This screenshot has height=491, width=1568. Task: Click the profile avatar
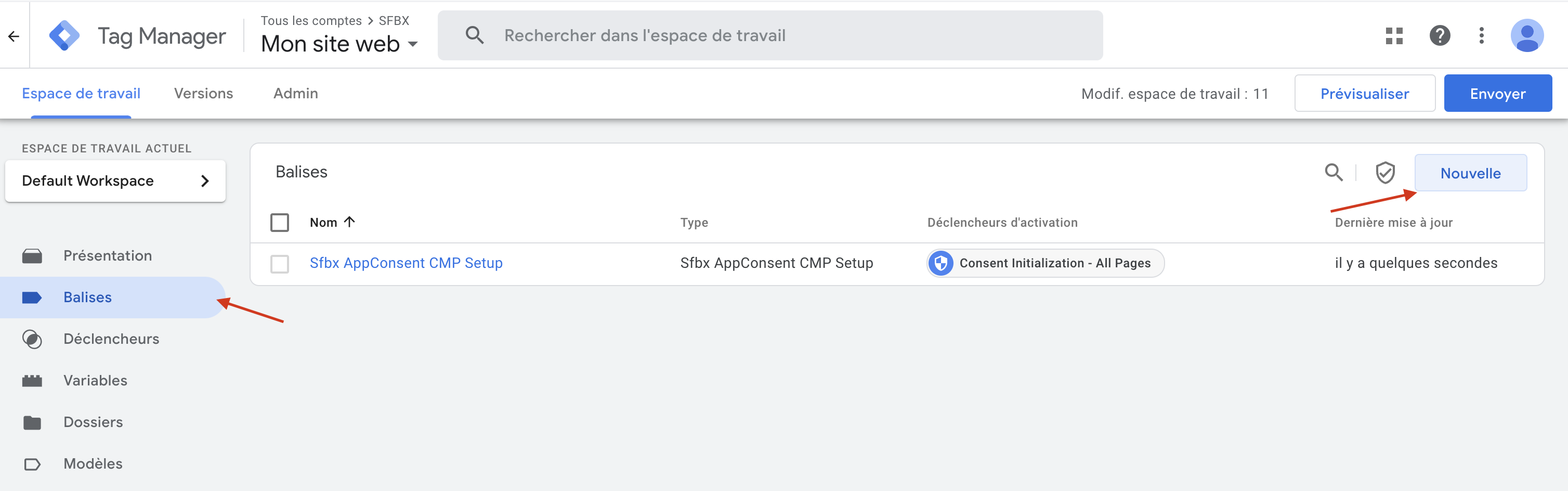click(x=1528, y=35)
